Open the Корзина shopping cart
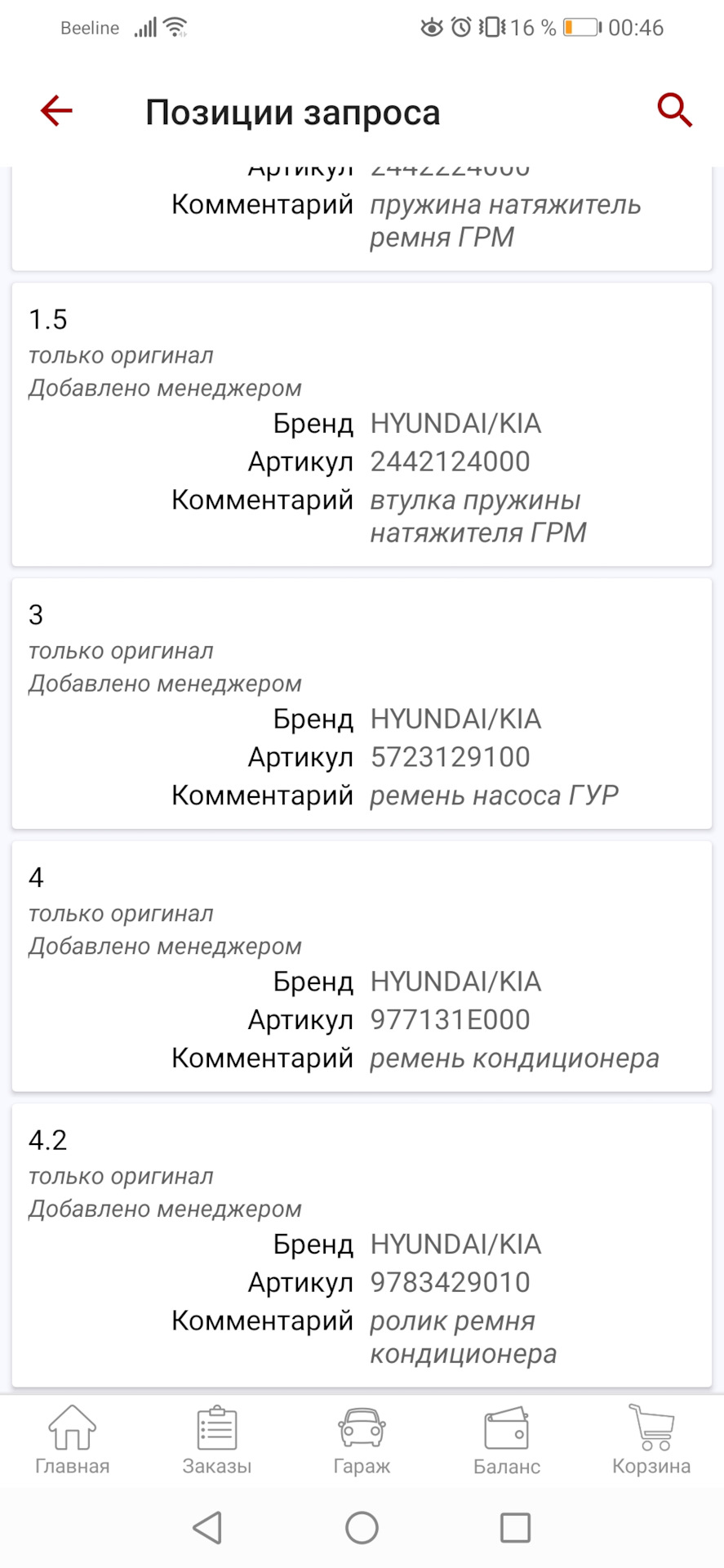Image resolution: width=724 pixels, height=1568 pixels. [651, 1441]
